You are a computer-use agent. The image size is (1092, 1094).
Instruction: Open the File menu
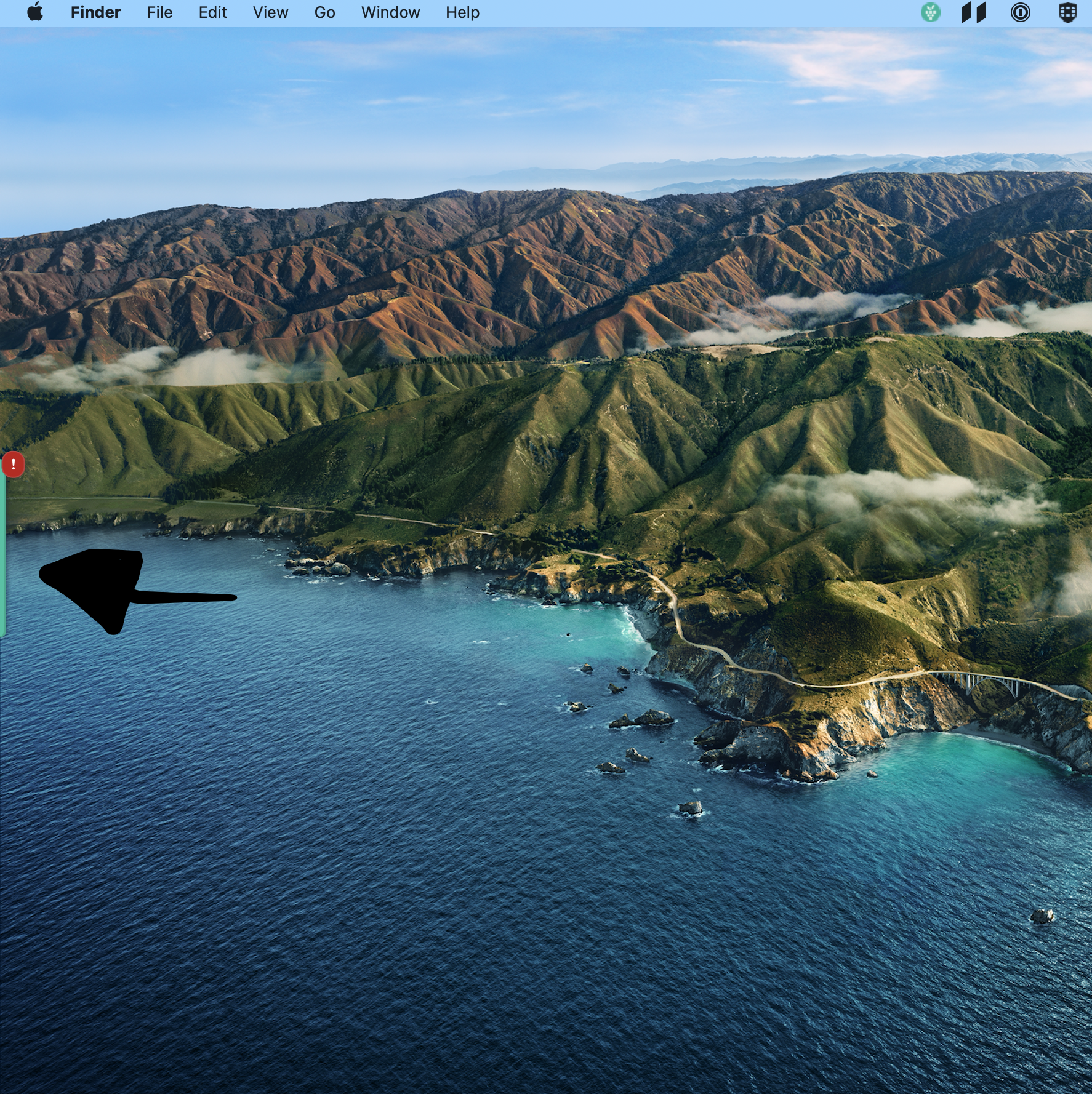[159, 12]
